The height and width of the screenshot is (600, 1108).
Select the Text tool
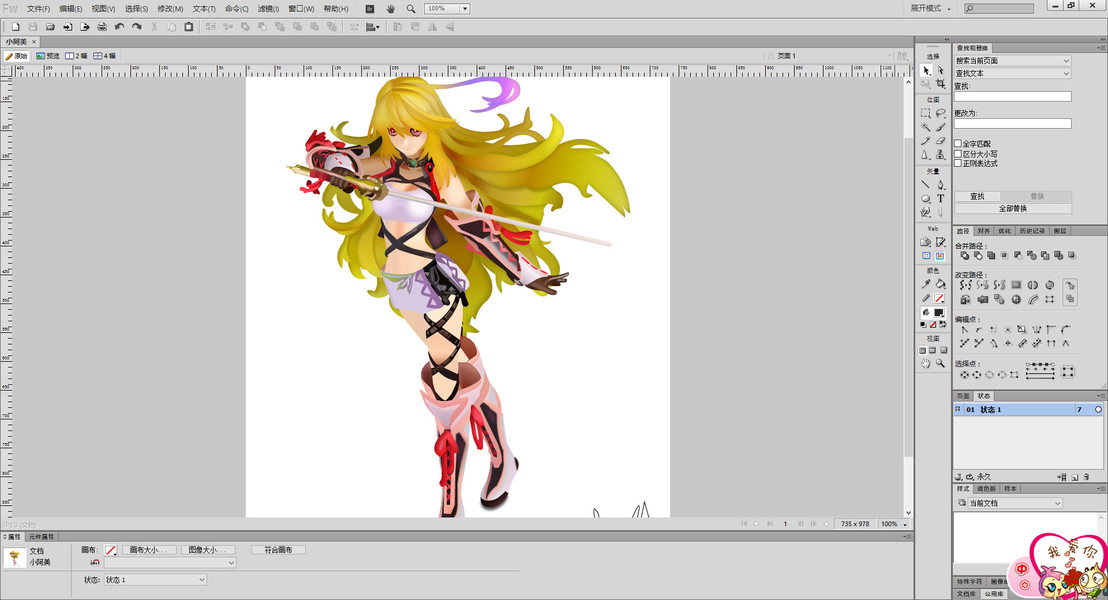941,199
